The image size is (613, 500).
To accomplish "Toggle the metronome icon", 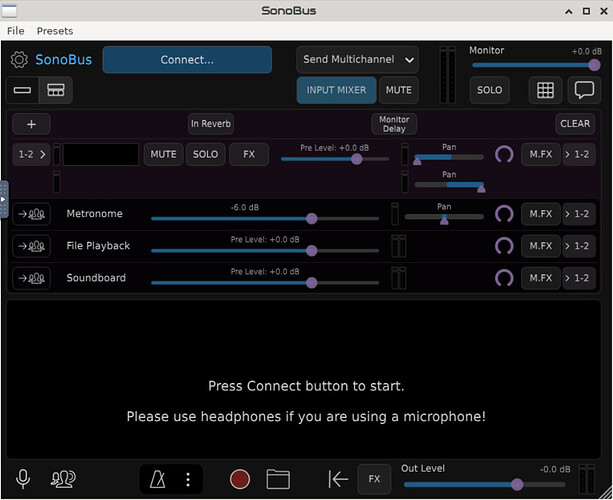I will click(x=158, y=479).
